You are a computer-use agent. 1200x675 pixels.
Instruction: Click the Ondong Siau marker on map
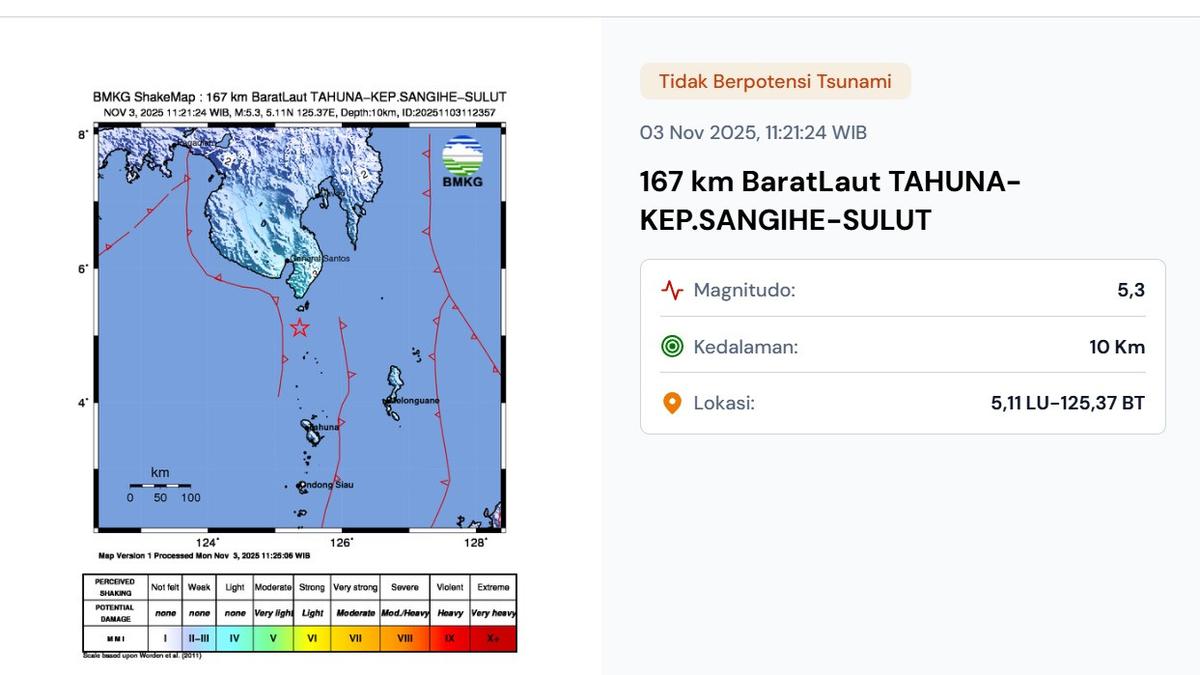[x=301, y=486]
